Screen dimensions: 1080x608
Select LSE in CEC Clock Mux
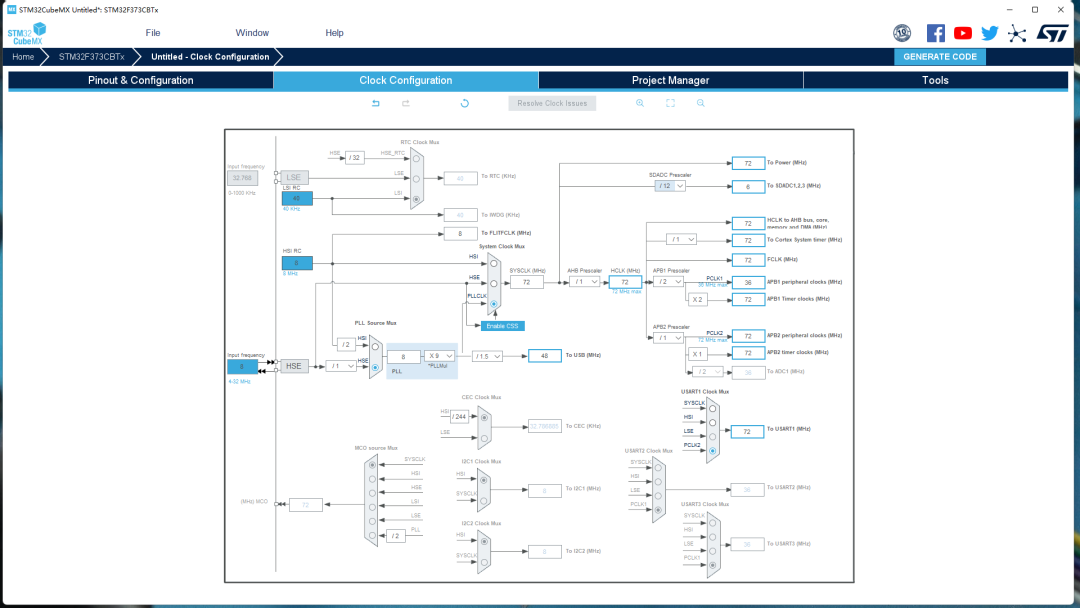484,438
